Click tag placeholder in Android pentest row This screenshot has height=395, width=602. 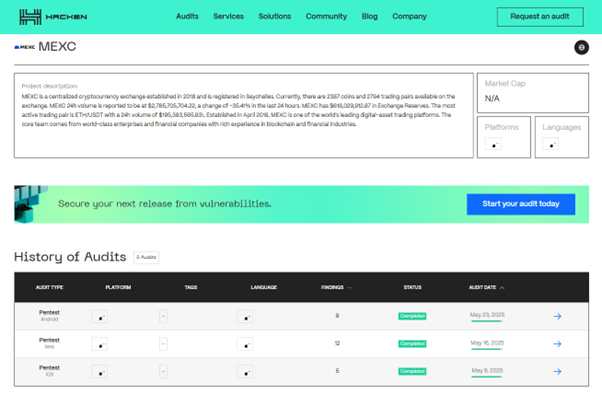(x=163, y=317)
